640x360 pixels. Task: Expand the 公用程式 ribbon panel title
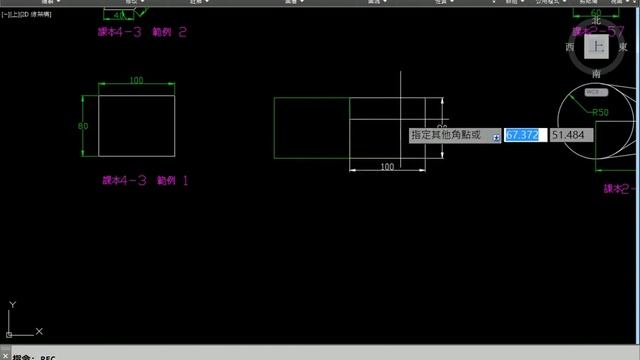(x=551, y=2)
